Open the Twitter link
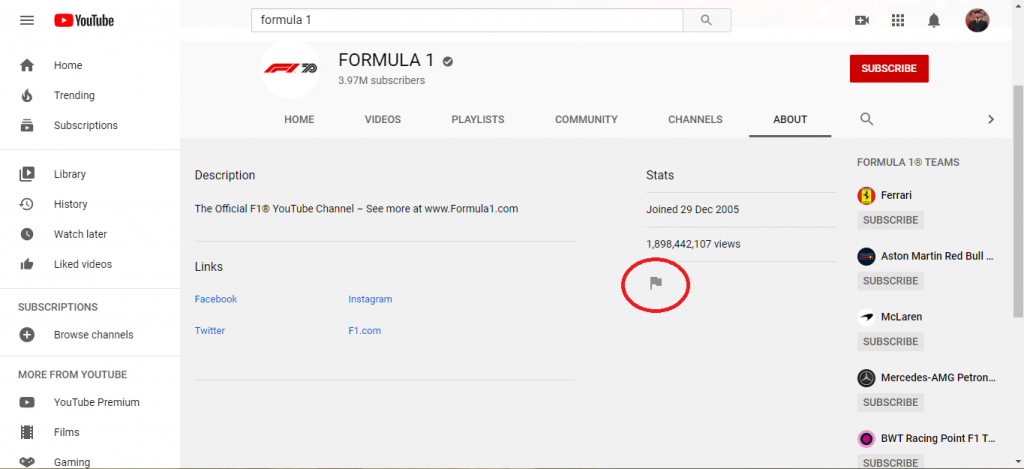 (210, 331)
